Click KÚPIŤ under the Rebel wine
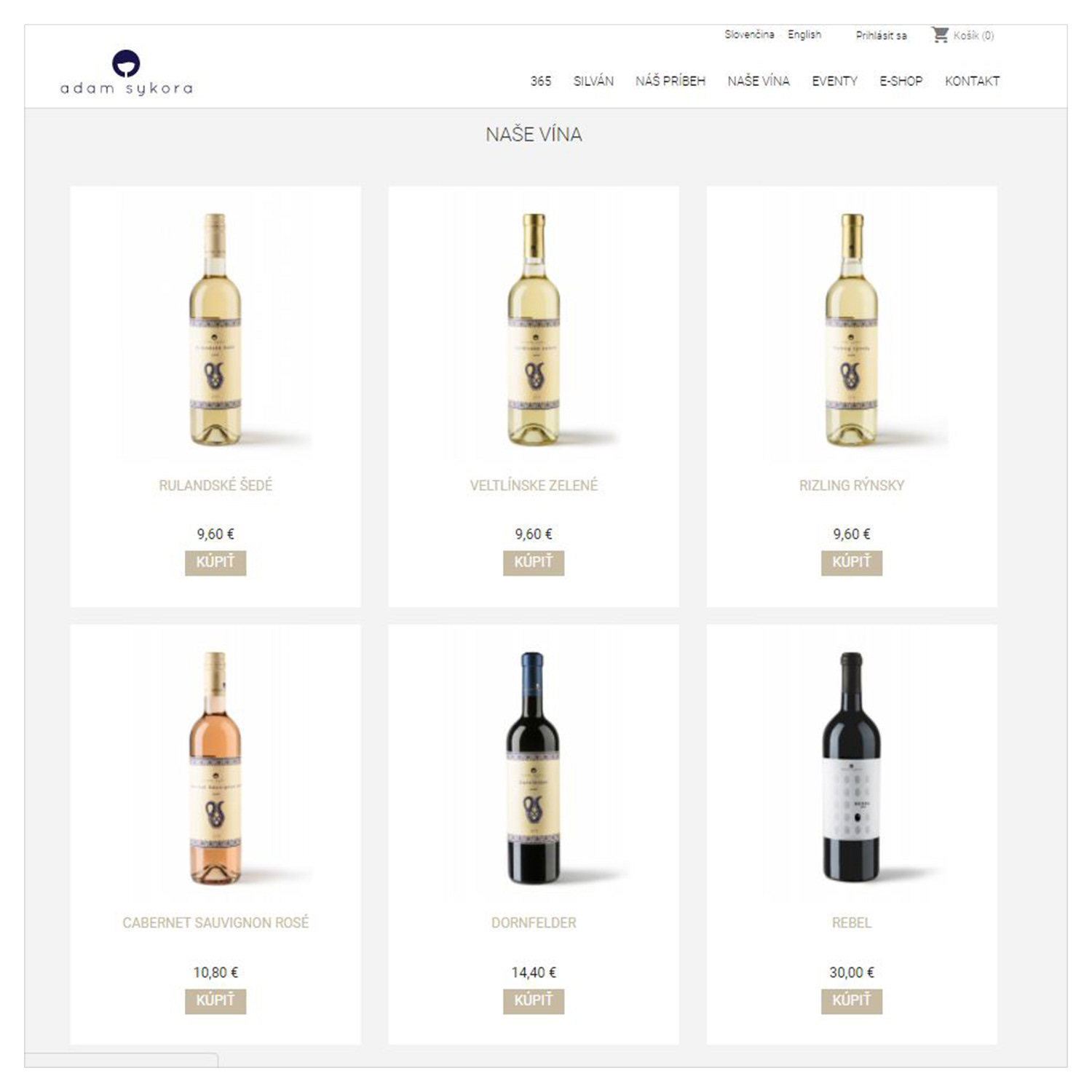The width and height of the screenshot is (1092, 1092). click(852, 1000)
